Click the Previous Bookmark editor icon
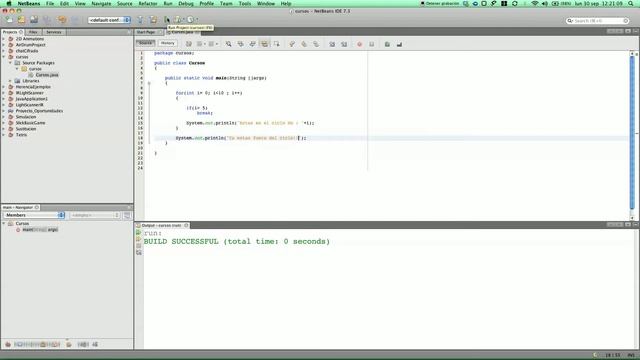The height and width of the screenshot is (360, 640). [x=292, y=44]
